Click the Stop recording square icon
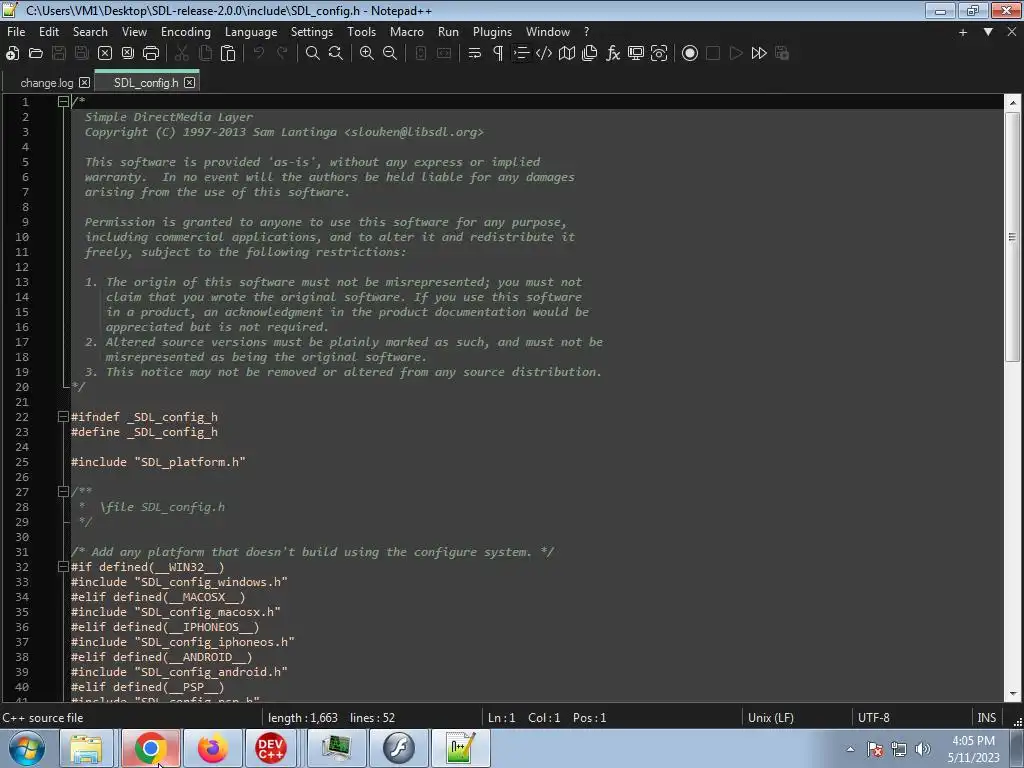This screenshot has width=1024, height=768. point(713,54)
